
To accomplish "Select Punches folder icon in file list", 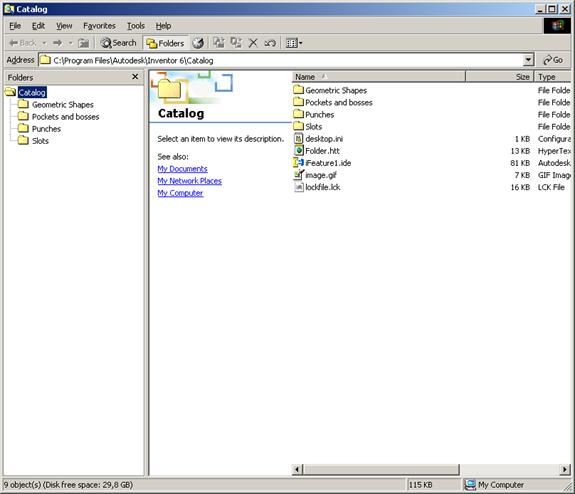I will tap(299, 114).
